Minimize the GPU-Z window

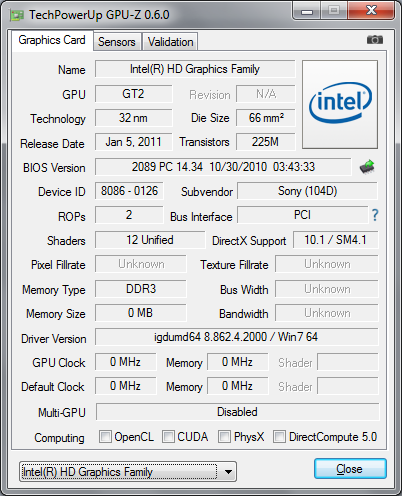click(307, 11)
